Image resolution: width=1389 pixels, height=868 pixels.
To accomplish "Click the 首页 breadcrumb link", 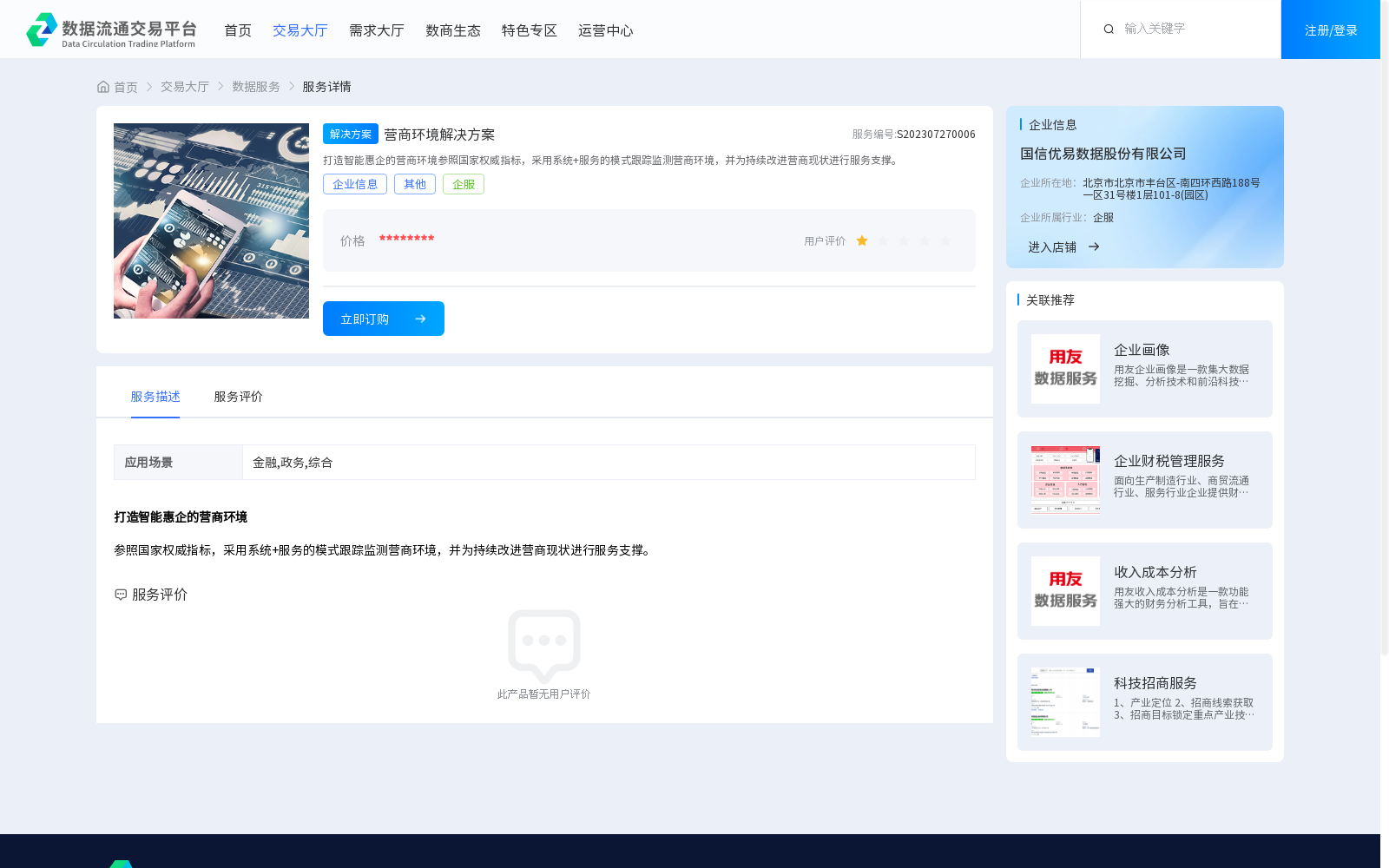I will pyautogui.click(x=126, y=87).
